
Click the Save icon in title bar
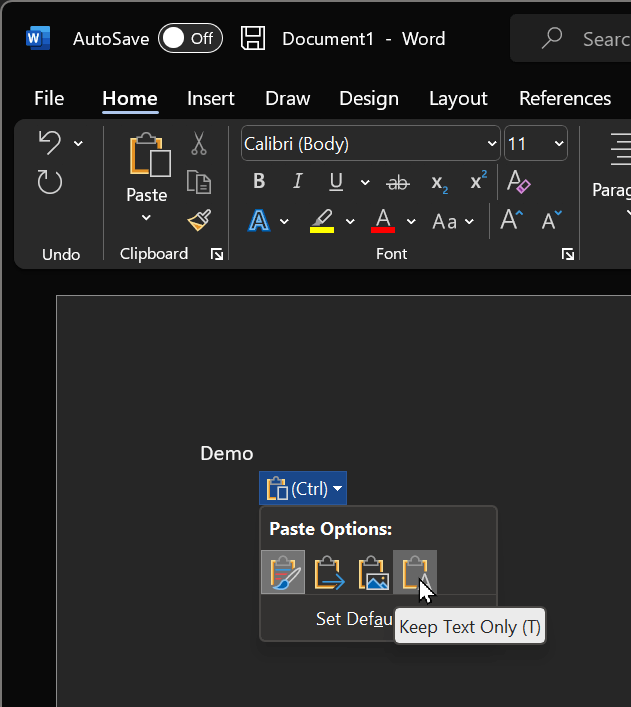[x=253, y=39]
